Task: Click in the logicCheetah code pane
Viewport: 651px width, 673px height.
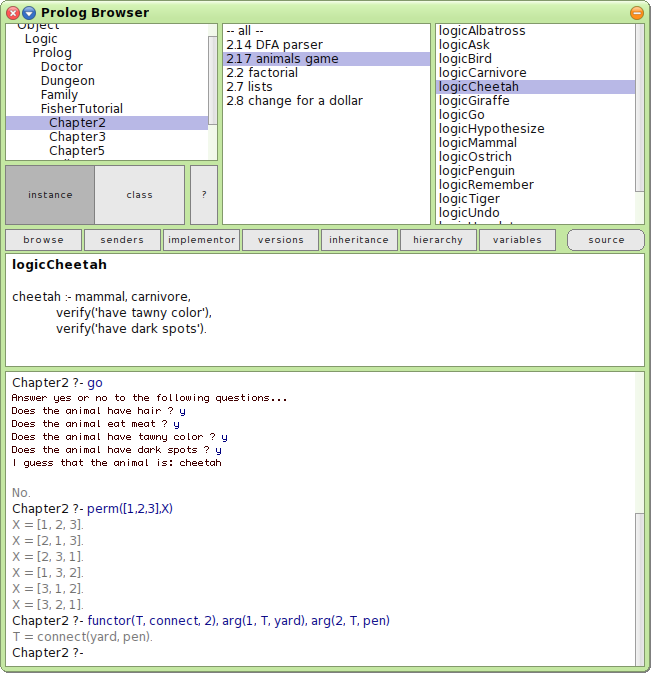Action: [x=325, y=310]
